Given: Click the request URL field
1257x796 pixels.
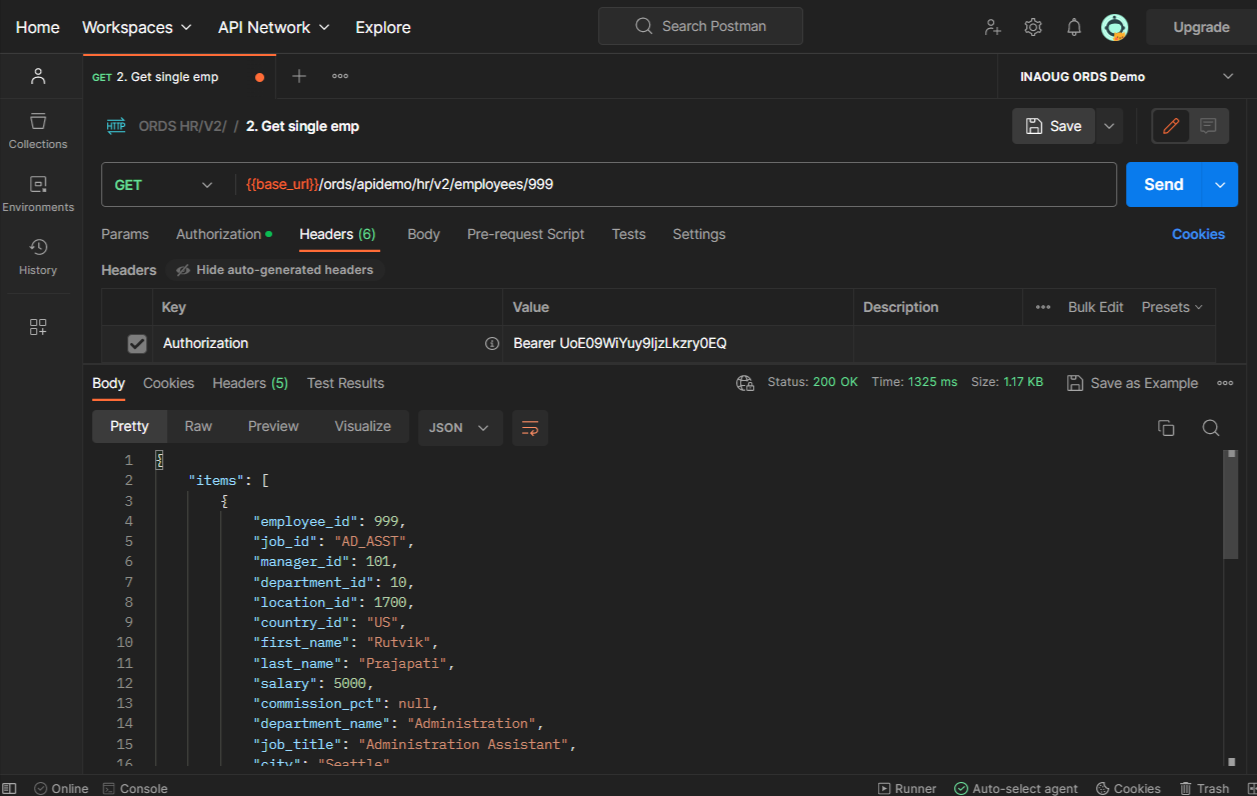Looking at the screenshot, I should 676,184.
